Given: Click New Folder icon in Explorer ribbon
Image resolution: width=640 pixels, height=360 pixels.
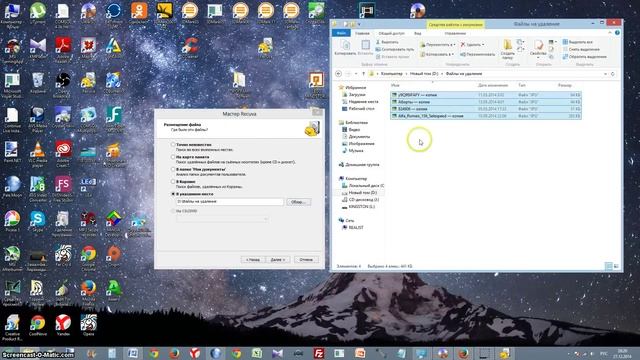Looking at the screenshot, I should pyautogui.click(x=507, y=49).
